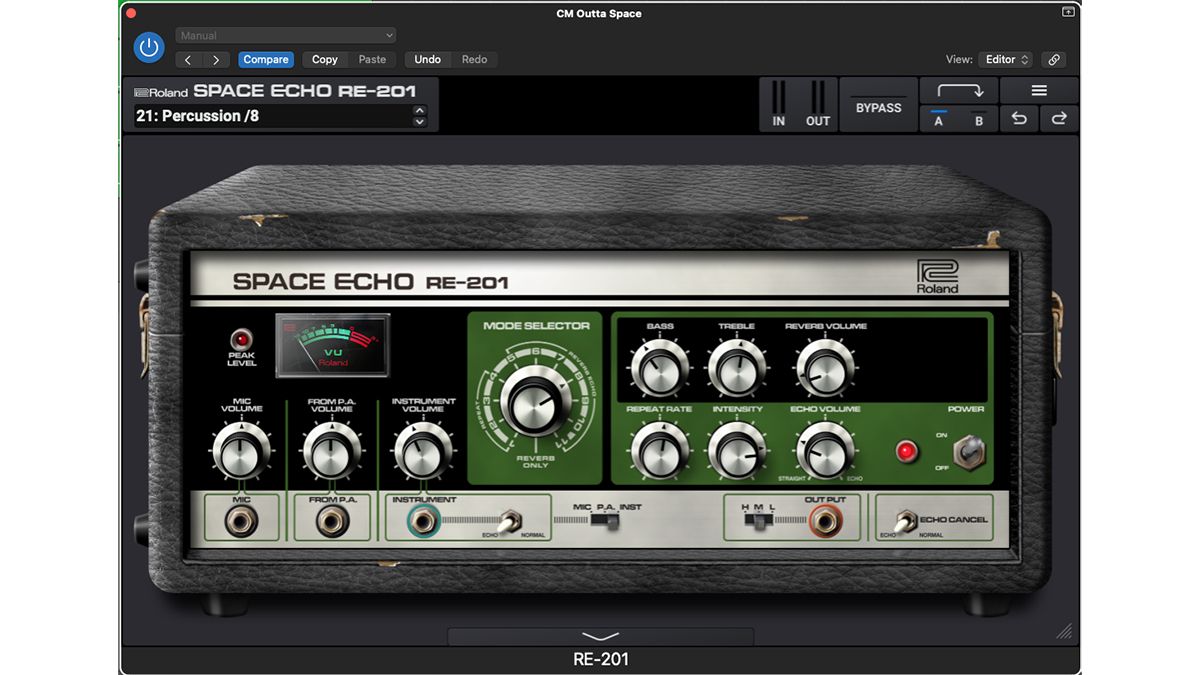Click the redo arrow icon in plugin header
The height and width of the screenshot is (675, 1200).
[1059, 118]
